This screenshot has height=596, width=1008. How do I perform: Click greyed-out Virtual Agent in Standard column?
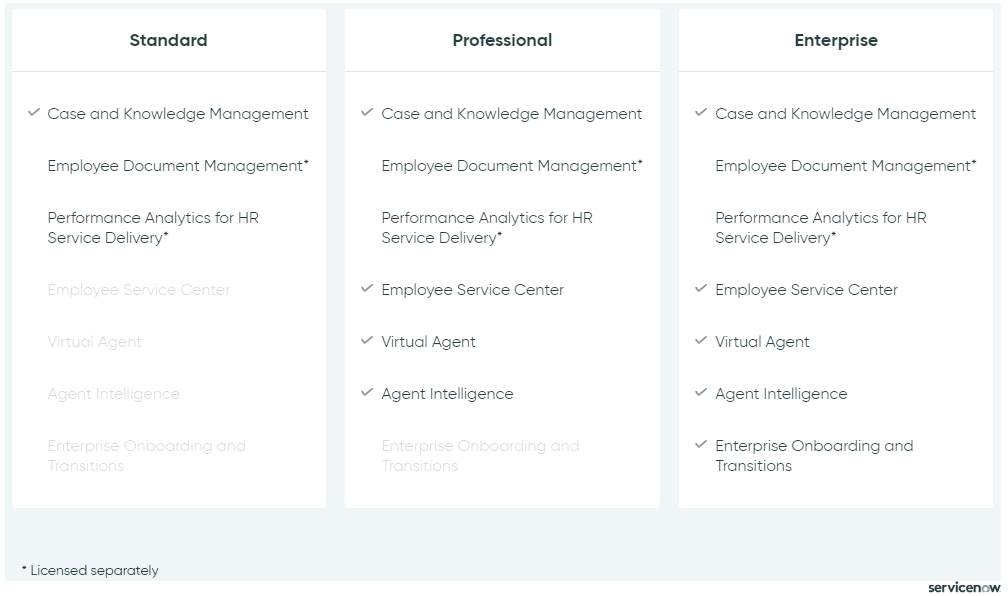coord(94,342)
